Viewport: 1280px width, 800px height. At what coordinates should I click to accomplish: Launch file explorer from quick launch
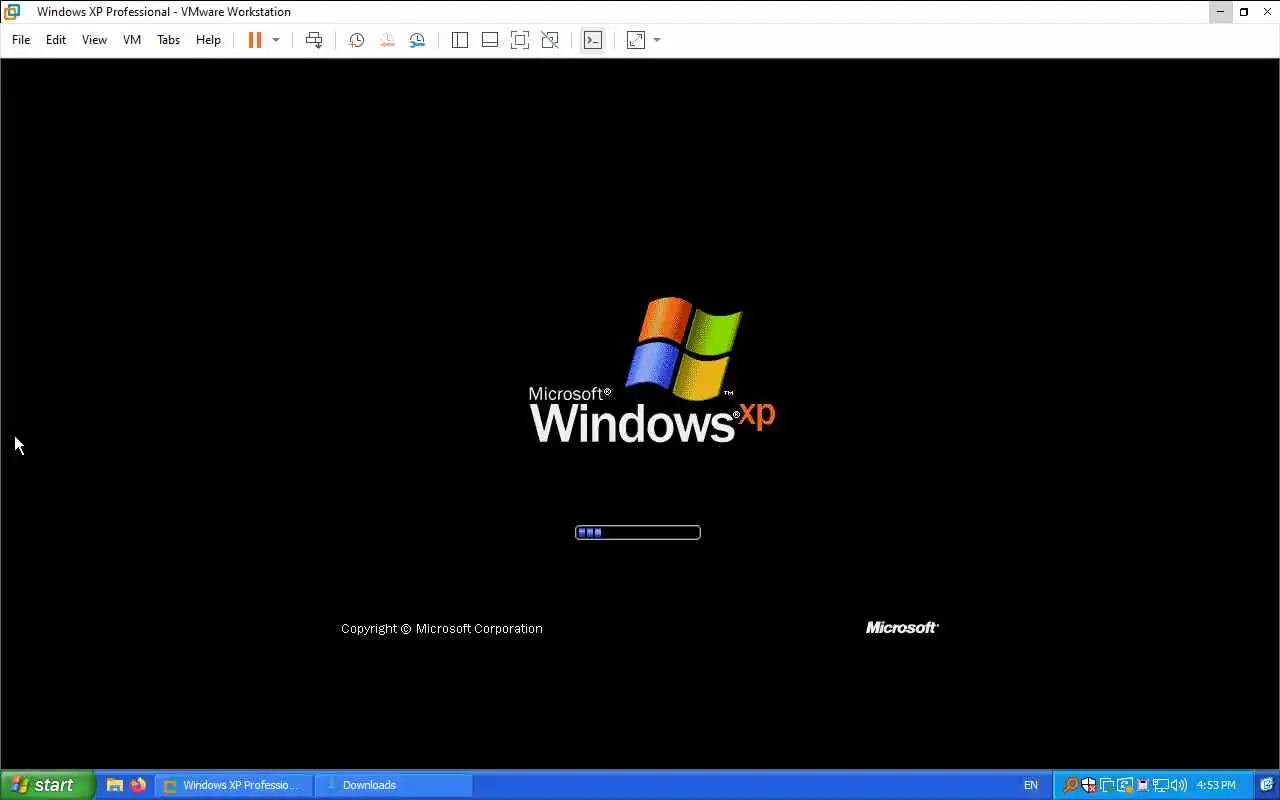(x=115, y=785)
